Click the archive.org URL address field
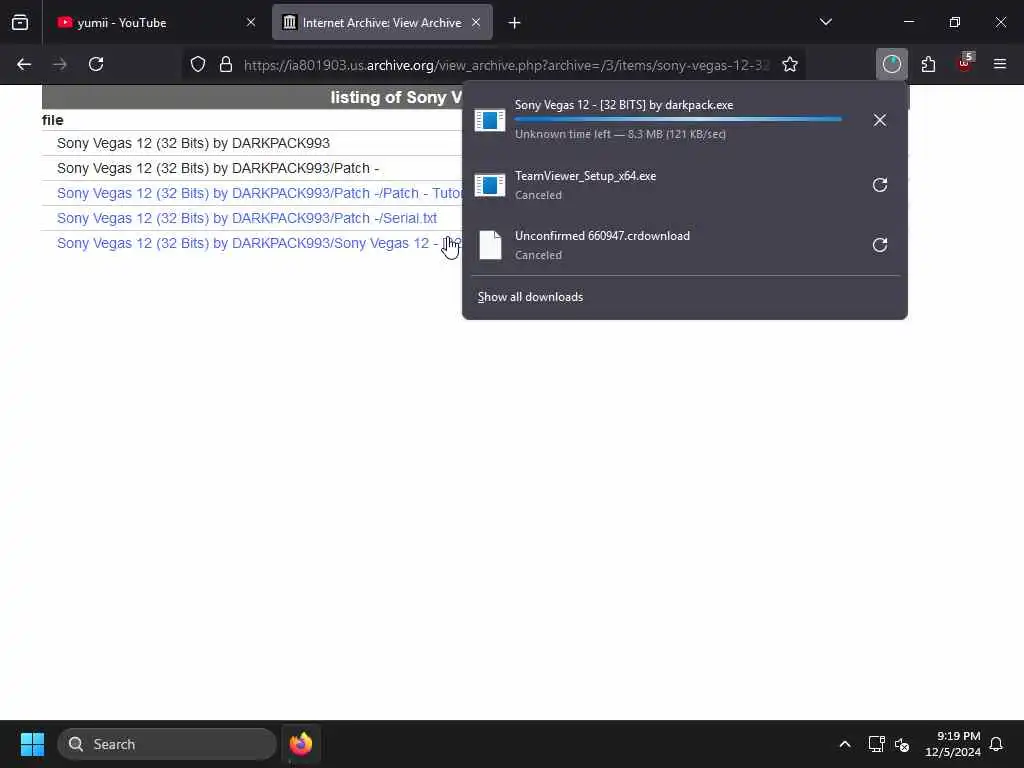This screenshot has height=768, width=1024. point(506,65)
